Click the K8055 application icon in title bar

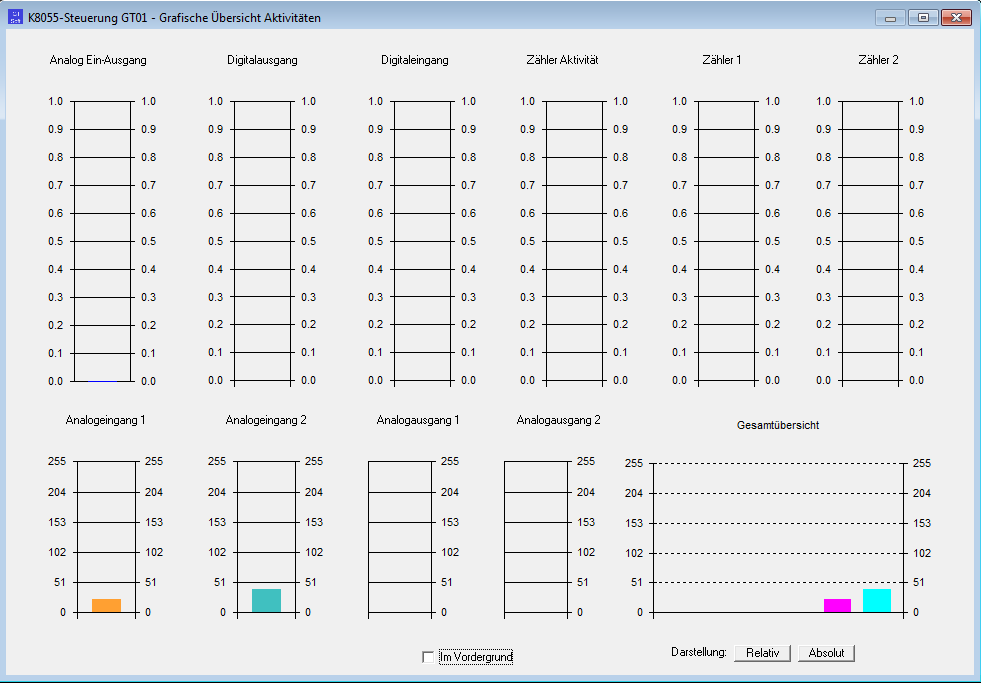[15, 18]
